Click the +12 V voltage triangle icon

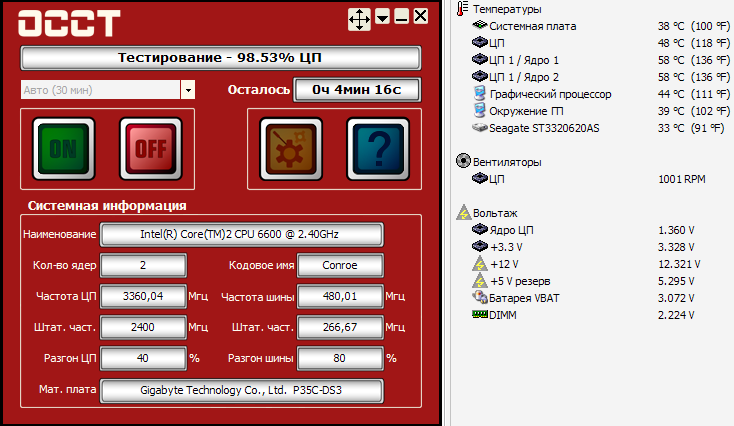(x=480, y=264)
